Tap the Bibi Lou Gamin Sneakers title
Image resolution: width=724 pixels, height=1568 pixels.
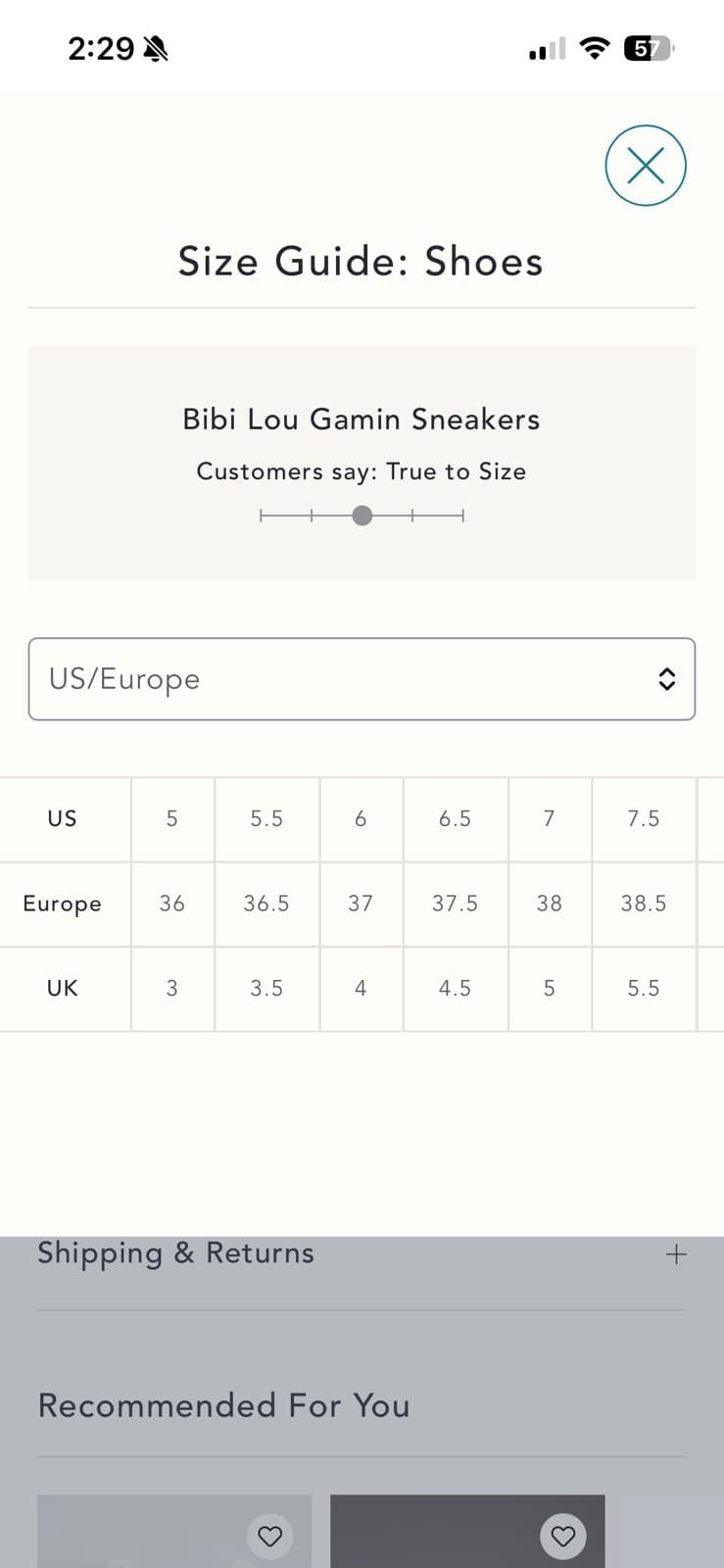(362, 419)
